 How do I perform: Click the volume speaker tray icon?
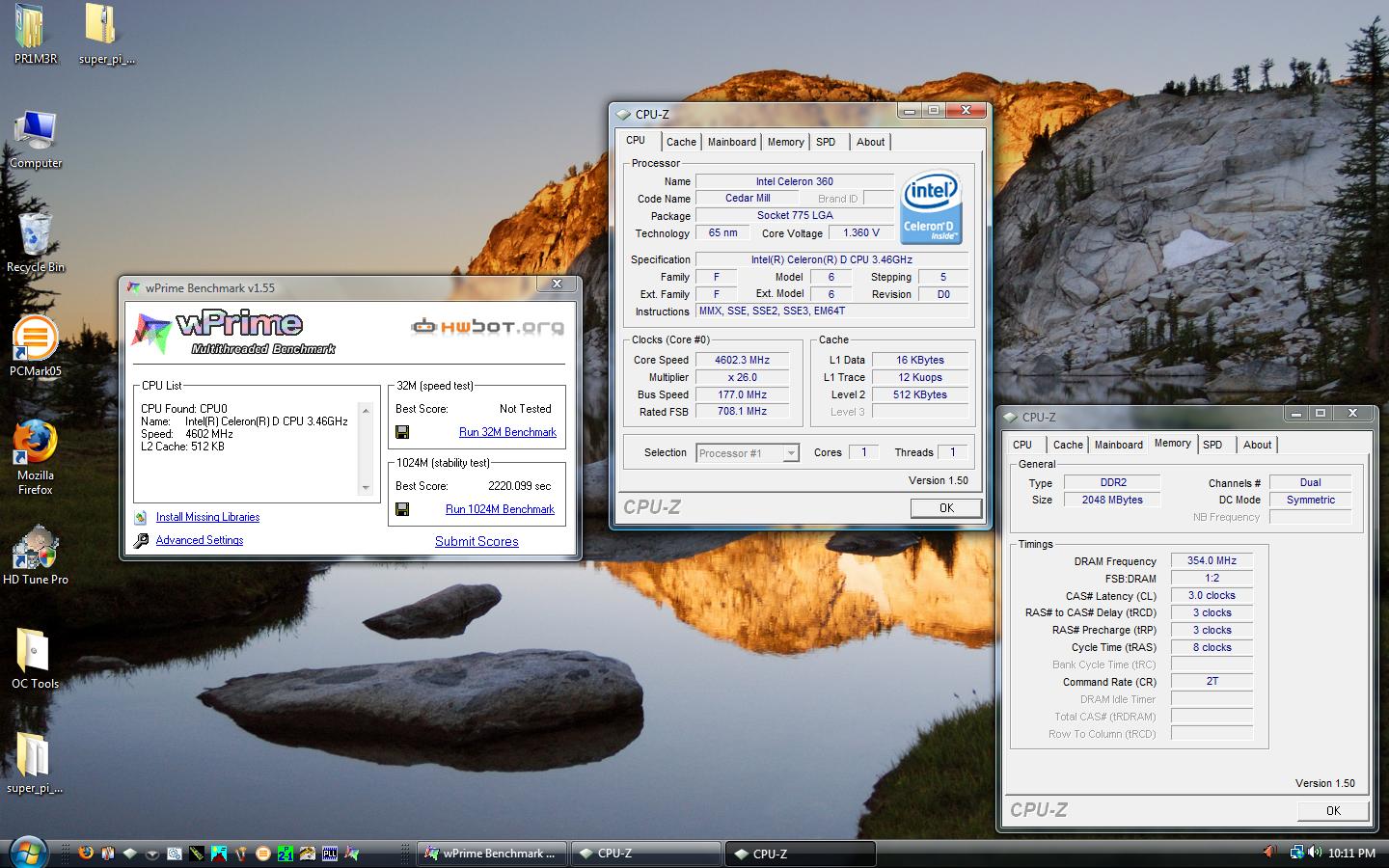point(1316,853)
